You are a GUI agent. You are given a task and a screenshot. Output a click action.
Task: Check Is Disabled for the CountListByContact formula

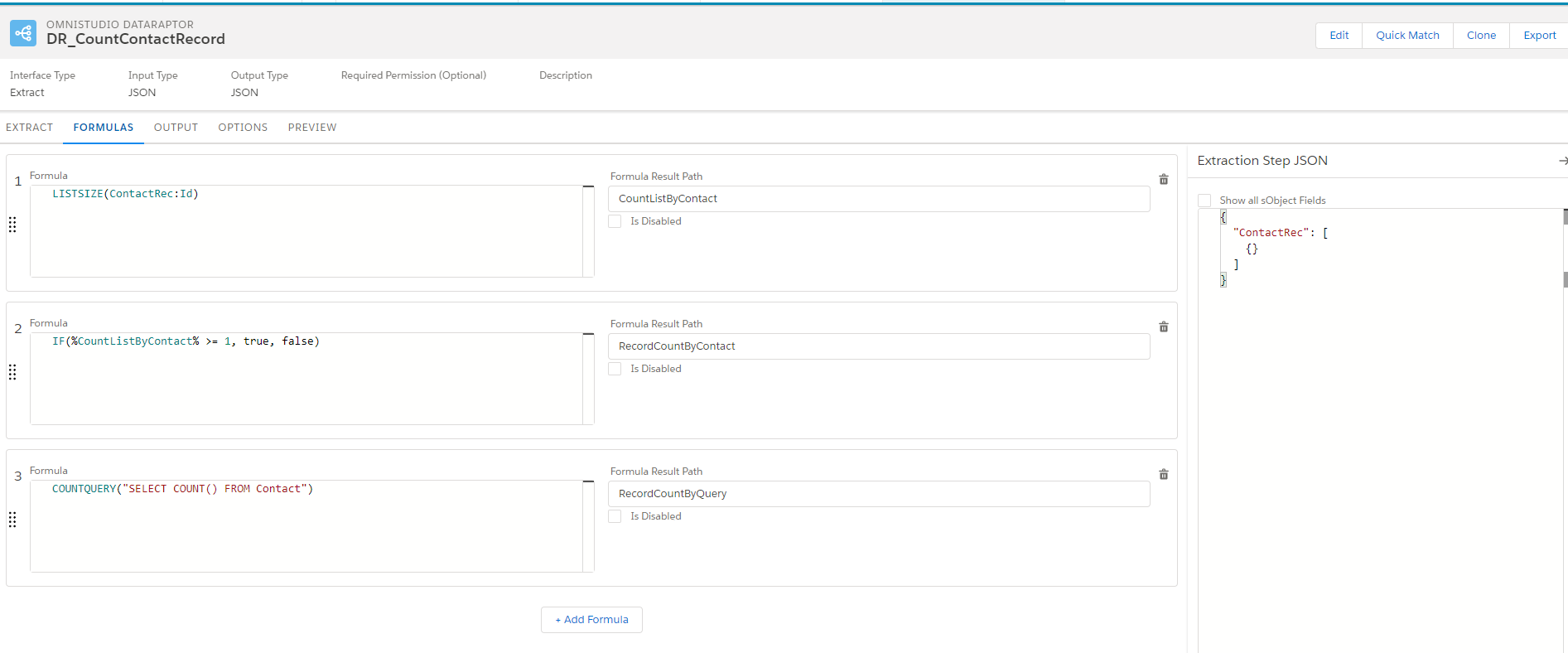[615, 221]
